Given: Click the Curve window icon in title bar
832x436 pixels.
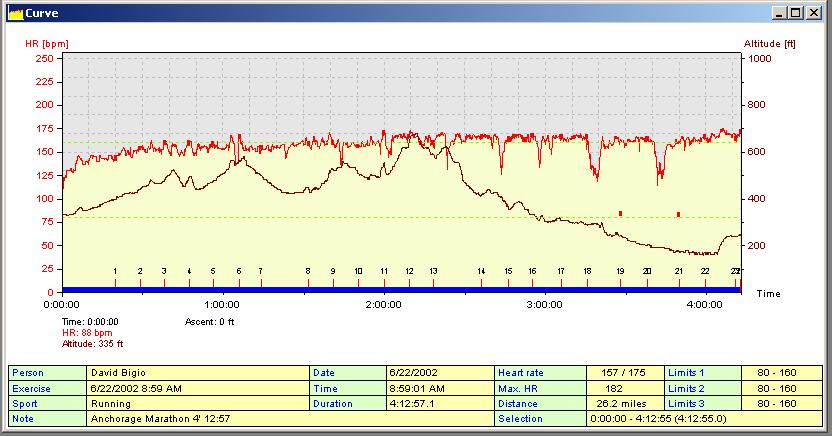Looking at the screenshot, I should tap(15, 13).
